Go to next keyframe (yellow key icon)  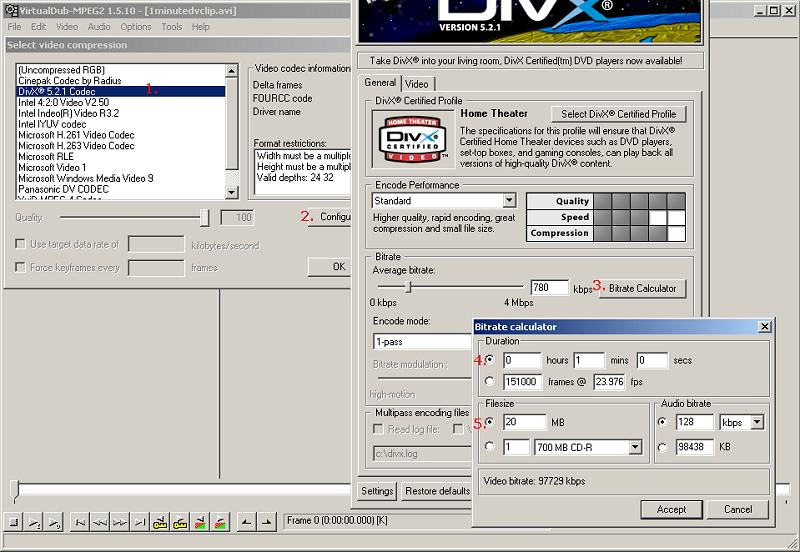180,522
